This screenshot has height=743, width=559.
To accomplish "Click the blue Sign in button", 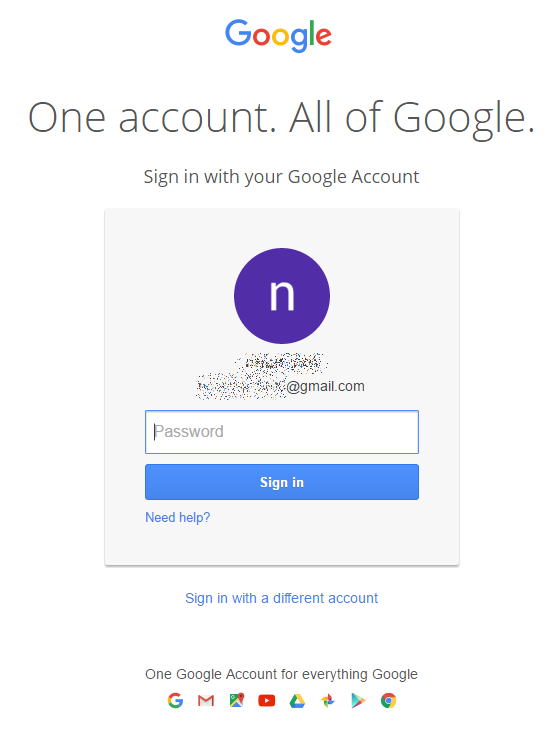I will coord(282,482).
